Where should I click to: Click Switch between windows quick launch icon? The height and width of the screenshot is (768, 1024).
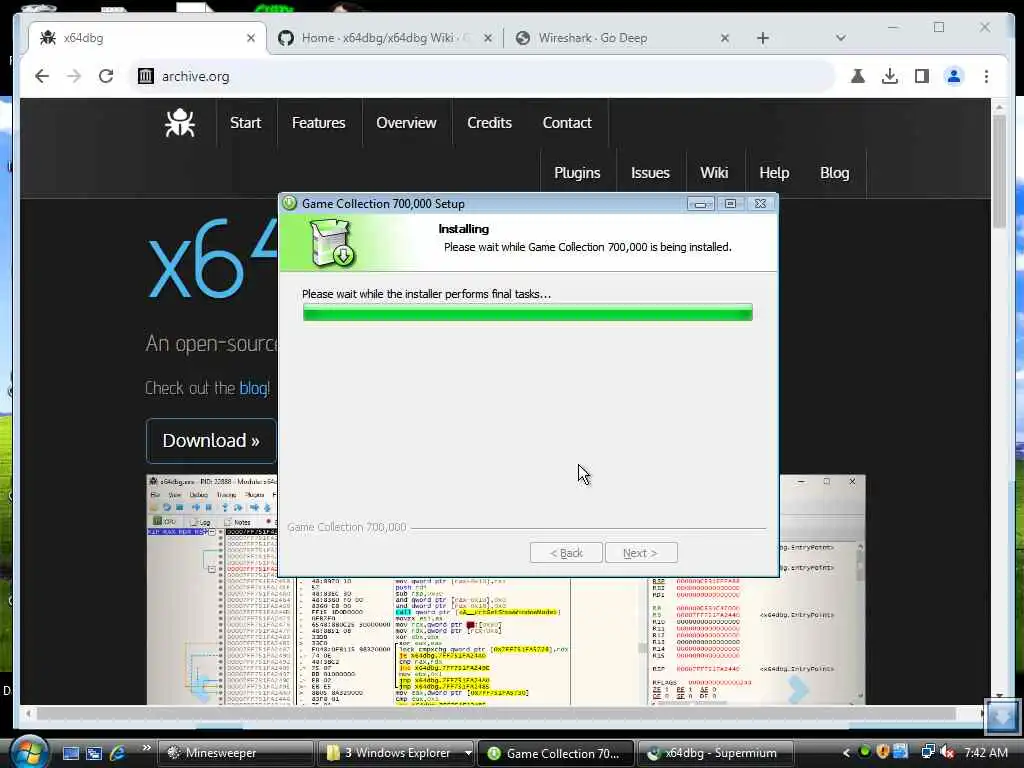tap(94, 753)
